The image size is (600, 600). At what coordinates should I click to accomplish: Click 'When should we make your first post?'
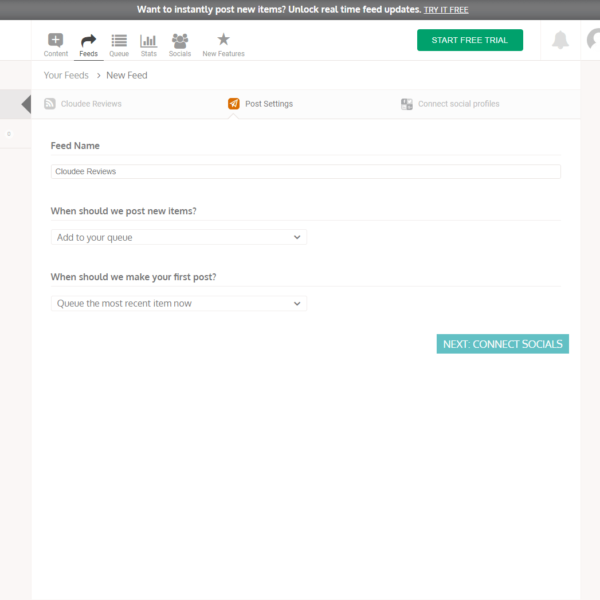coord(134,277)
